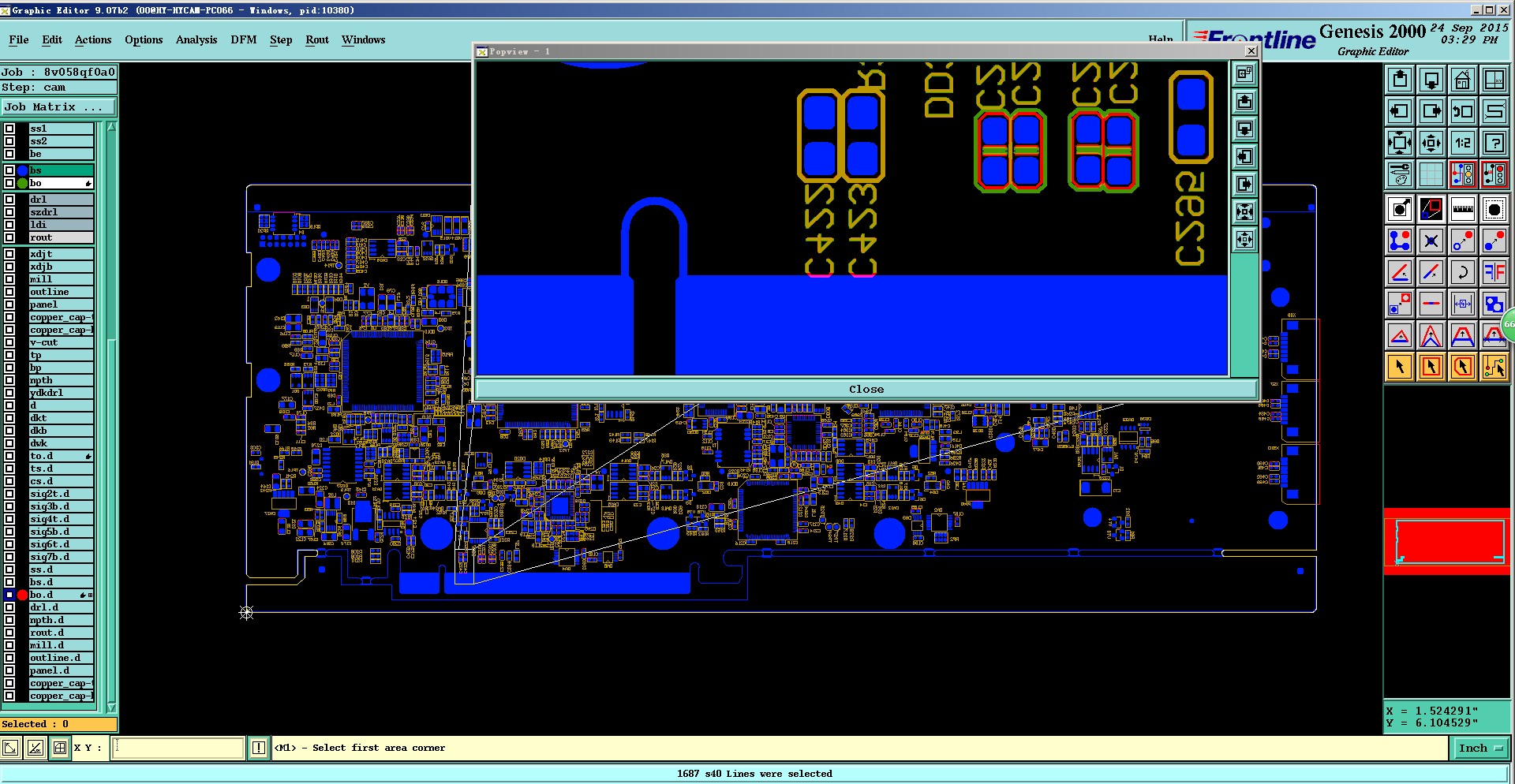The width and height of the screenshot is (1515, 784).
Task: Click the X Y coordinate input field
Action: (178, 748)
